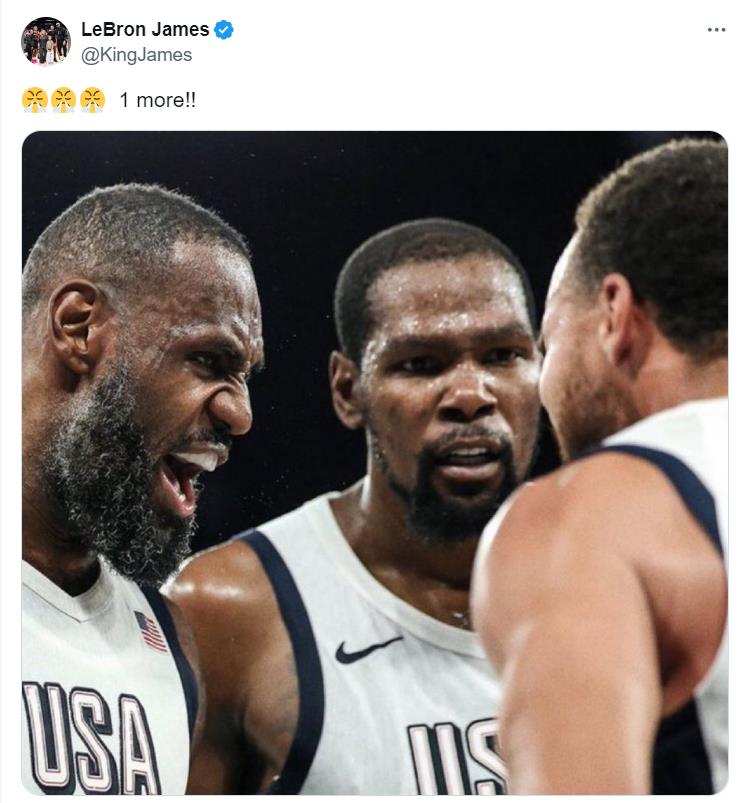
Task: Click the third steaming-face emoji
Action: (92, 100)
